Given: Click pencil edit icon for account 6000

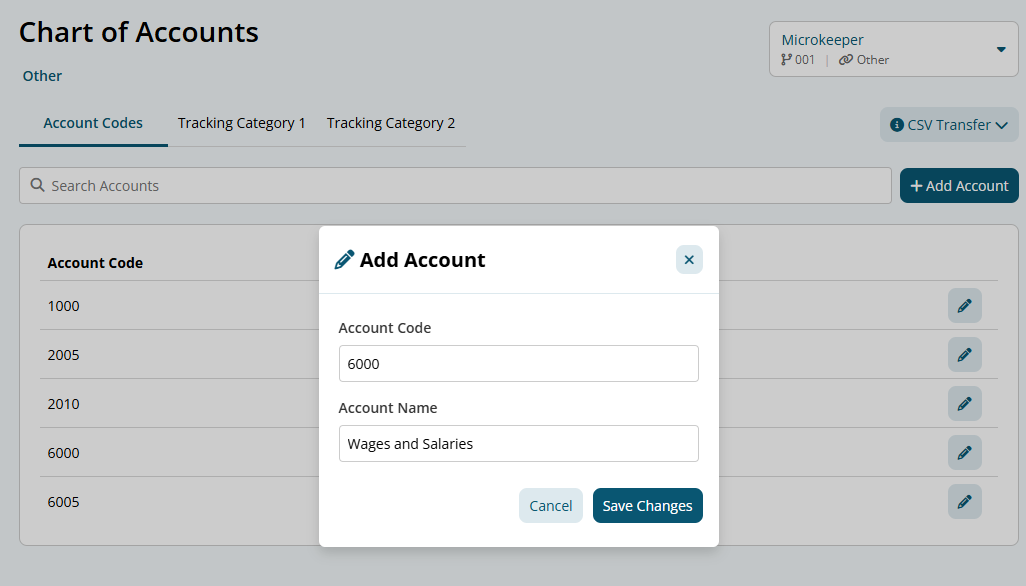Looking at the screenshot, I should 964,453.
